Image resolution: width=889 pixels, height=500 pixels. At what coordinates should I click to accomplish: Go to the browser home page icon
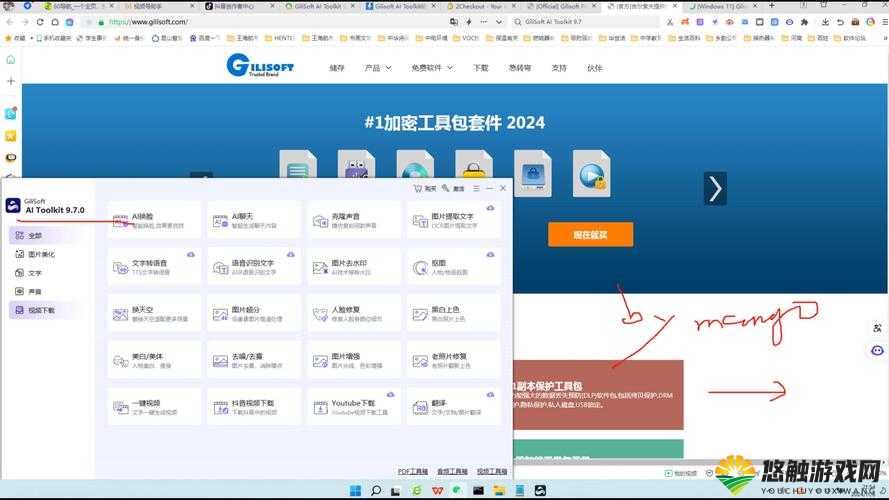tap(55, 22)
